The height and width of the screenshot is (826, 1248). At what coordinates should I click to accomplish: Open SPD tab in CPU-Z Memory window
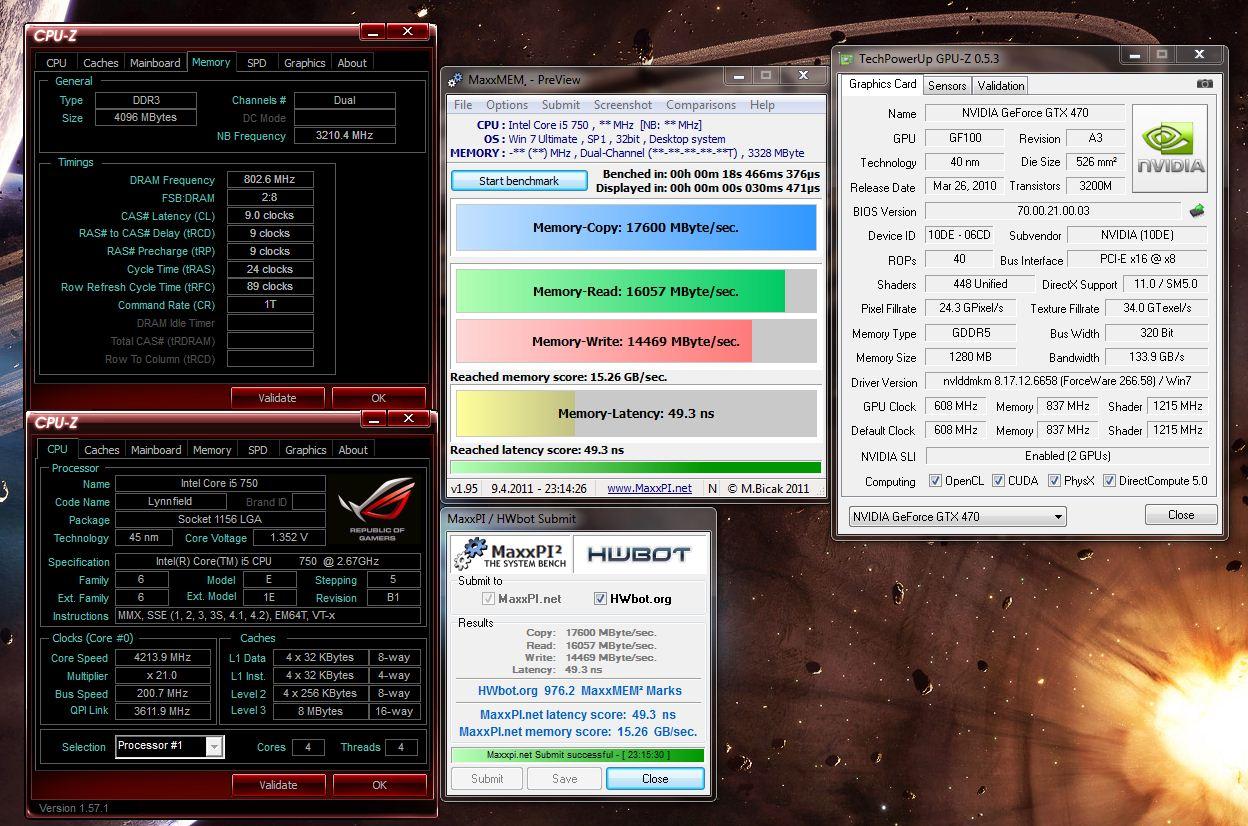click(257, 63)
